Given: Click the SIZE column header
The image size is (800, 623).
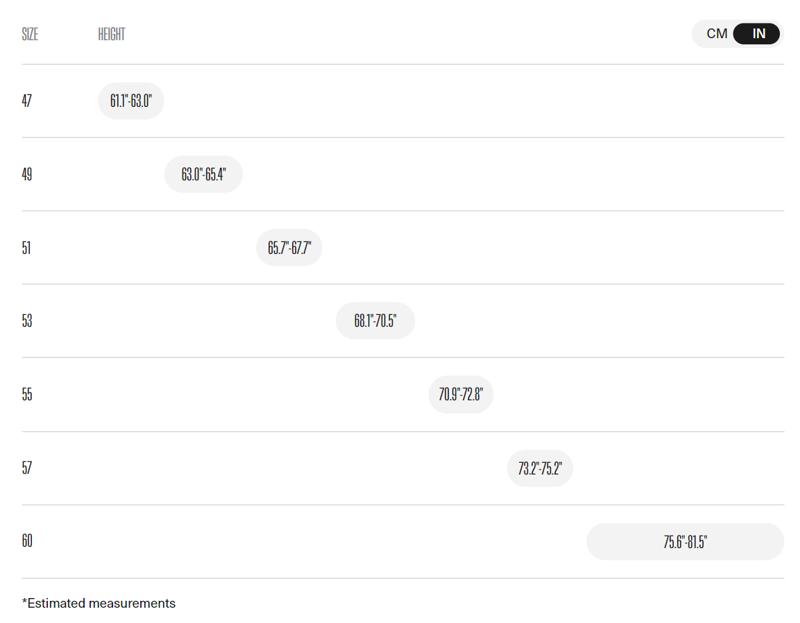Looking at the screenshot, I should pyautogui.click(x=30, y=34).
